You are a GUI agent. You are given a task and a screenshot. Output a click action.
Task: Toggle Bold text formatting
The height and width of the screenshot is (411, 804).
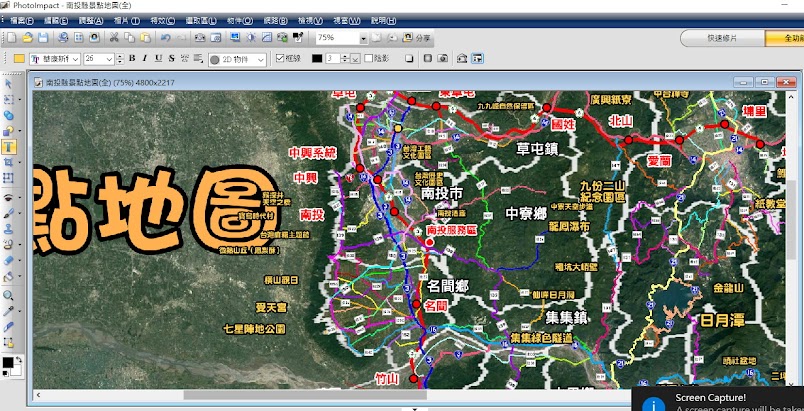[132, 58]
